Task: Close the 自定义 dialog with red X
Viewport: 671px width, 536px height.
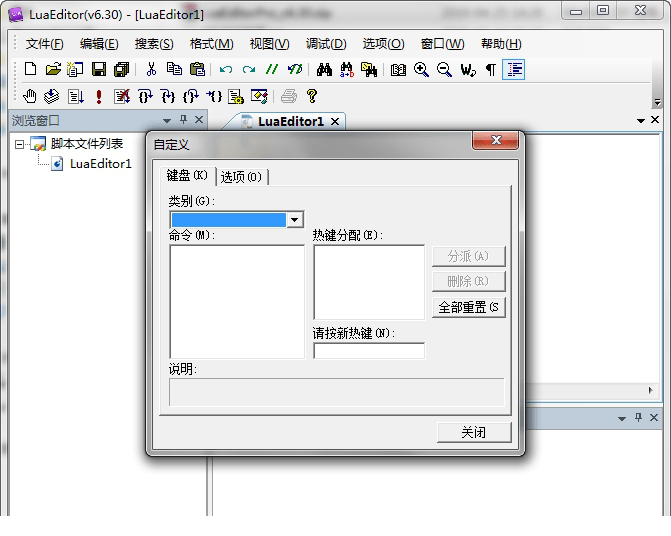Action: coord(496,140)
